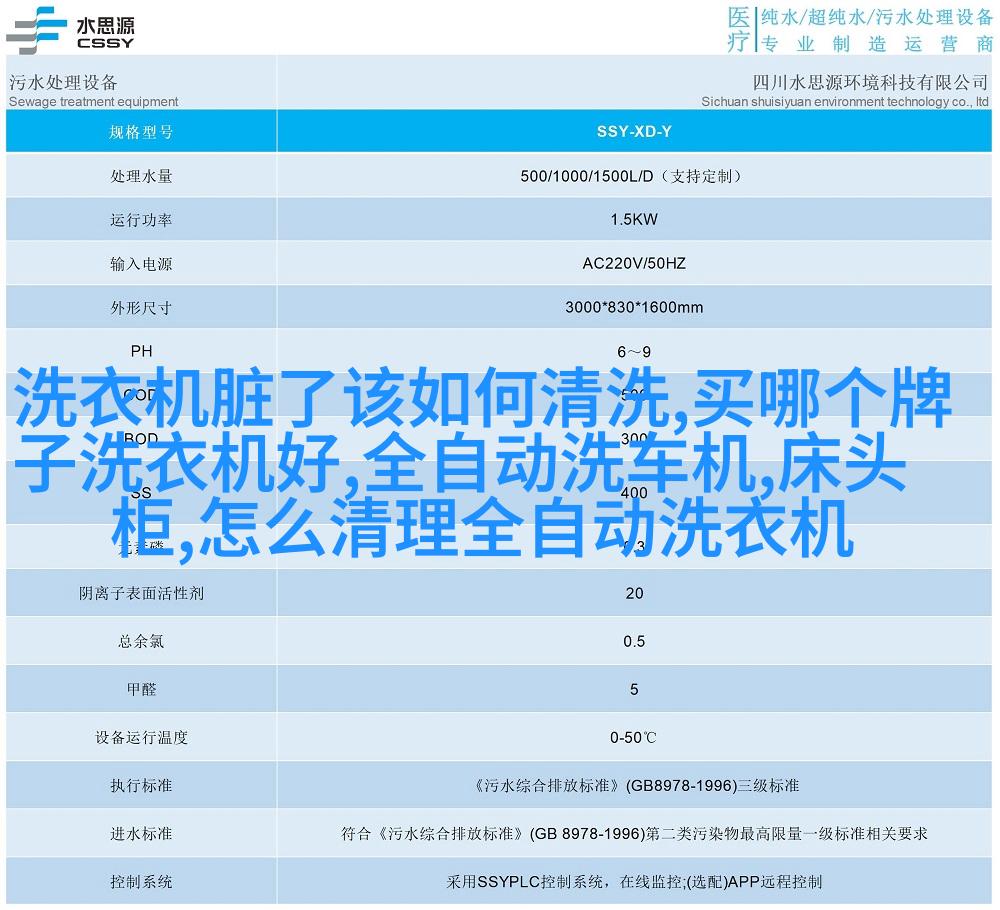Click the PH row label
Image resolution: width=1000 pixels, height=910 pixels.
click(141, 352)
